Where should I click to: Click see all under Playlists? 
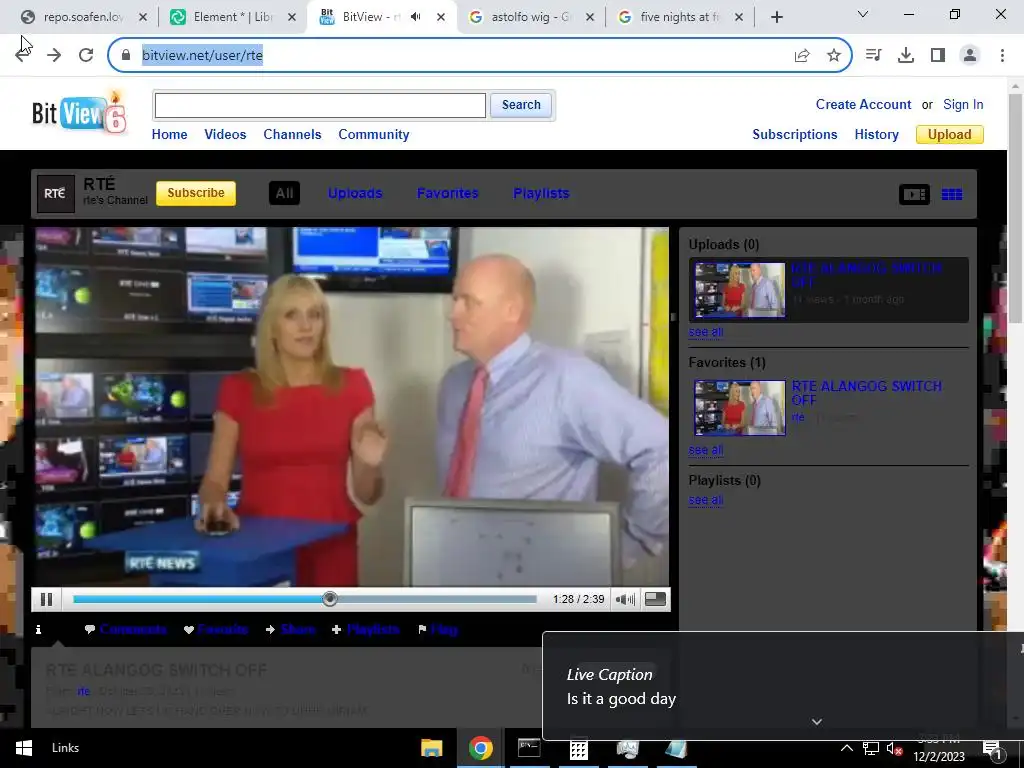(706, 500)
